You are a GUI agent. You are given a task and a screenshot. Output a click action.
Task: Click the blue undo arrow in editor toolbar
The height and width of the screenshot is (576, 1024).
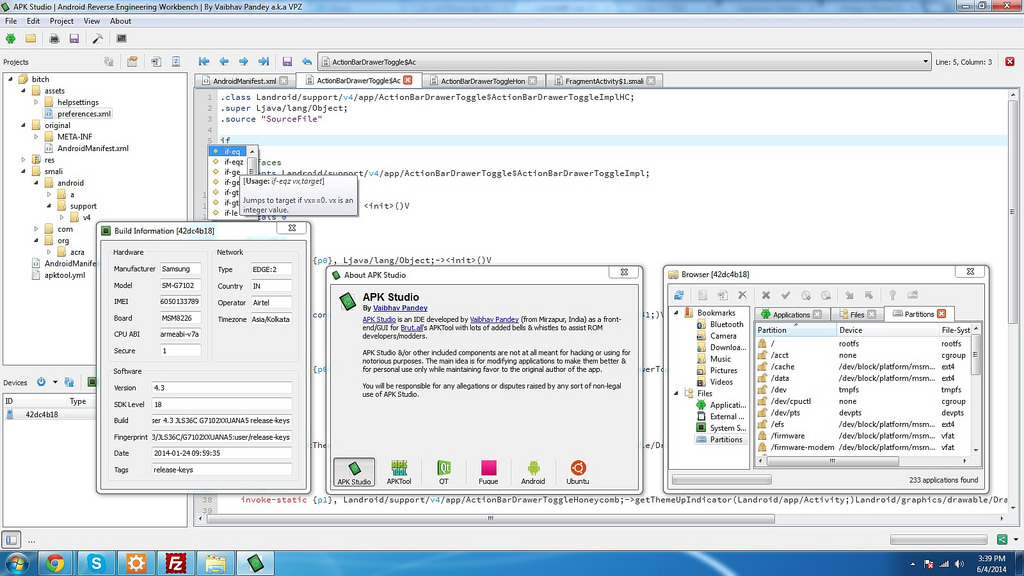click(307, 61)
